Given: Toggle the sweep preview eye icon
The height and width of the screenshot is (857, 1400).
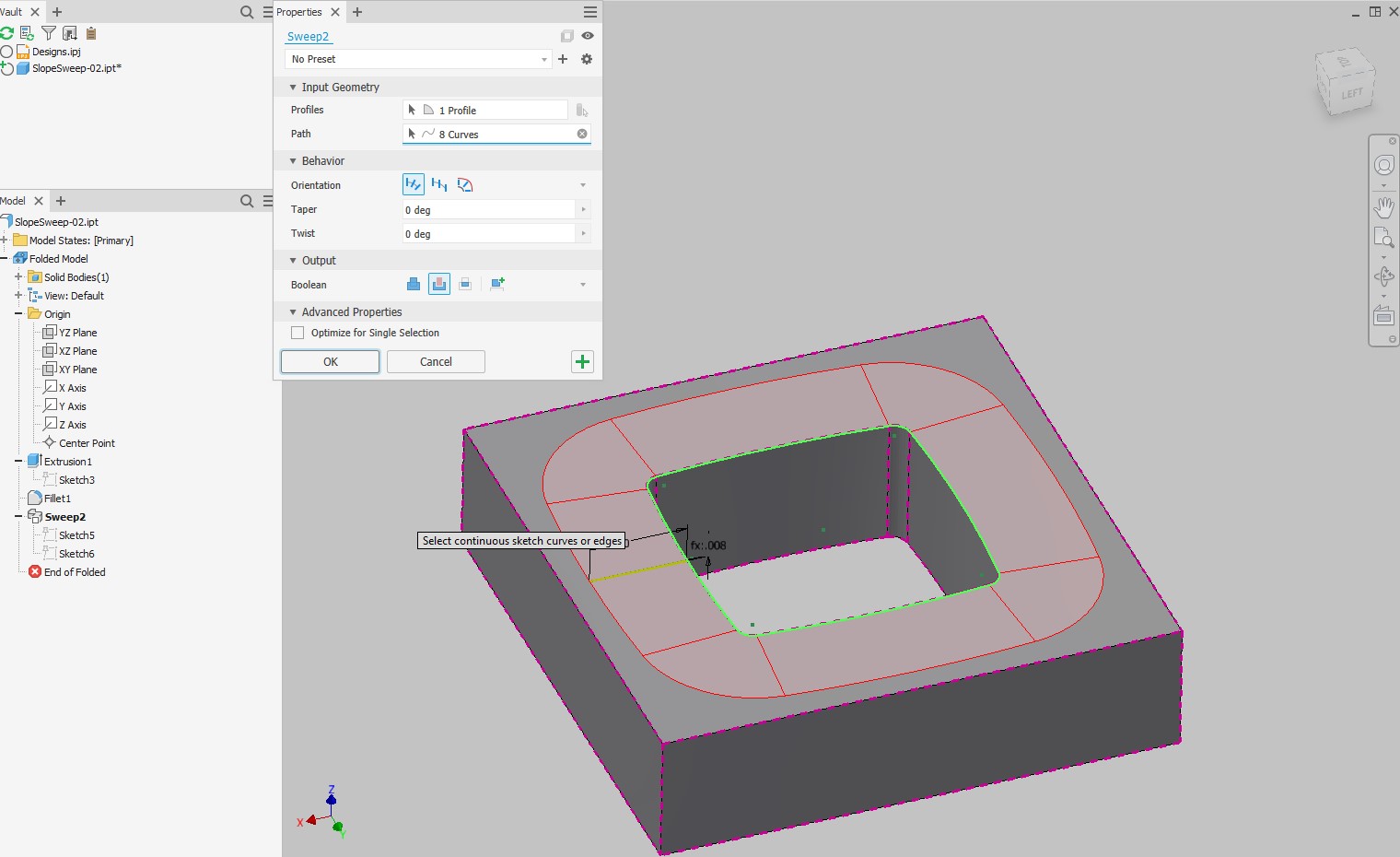Looking at the screenshot, I should point(588,36).
